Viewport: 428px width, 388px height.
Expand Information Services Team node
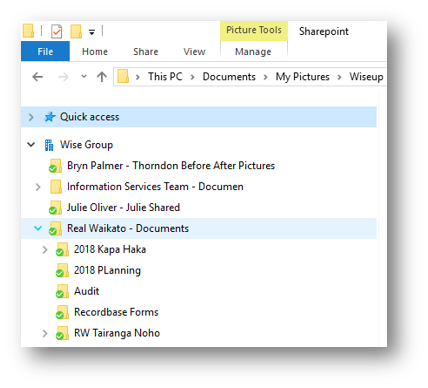pyautogui.click(x=38, y=187)
